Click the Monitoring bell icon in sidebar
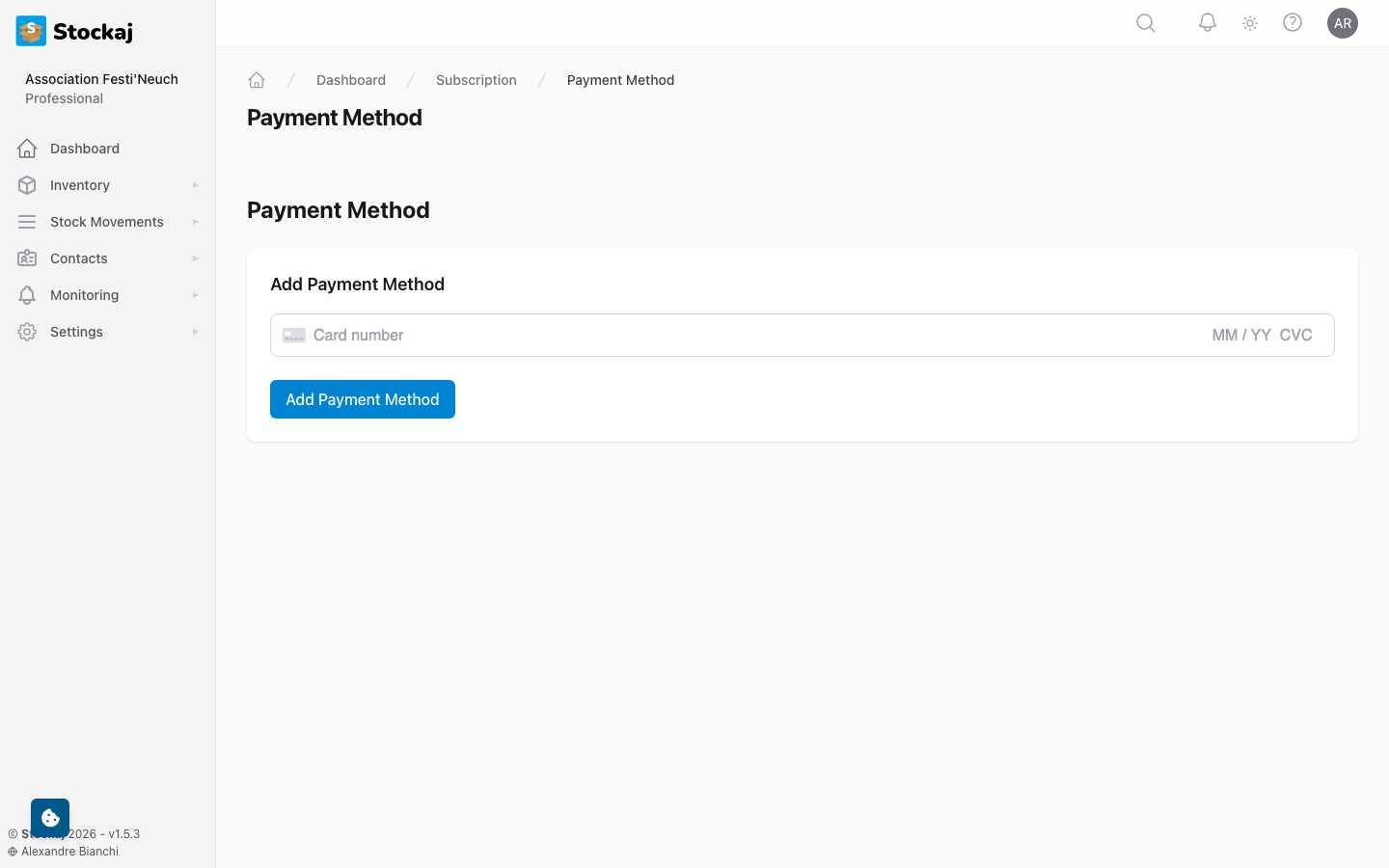The height and width of the screenshot is (868, 1389). [x=27, y=295]
